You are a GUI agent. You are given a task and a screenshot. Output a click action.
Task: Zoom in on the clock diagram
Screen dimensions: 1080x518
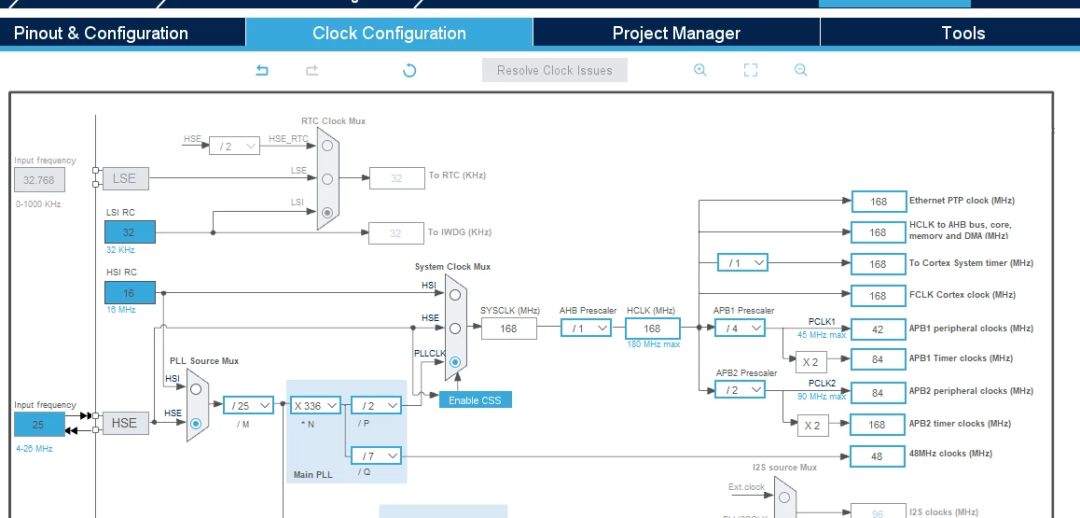pos(700,70)
